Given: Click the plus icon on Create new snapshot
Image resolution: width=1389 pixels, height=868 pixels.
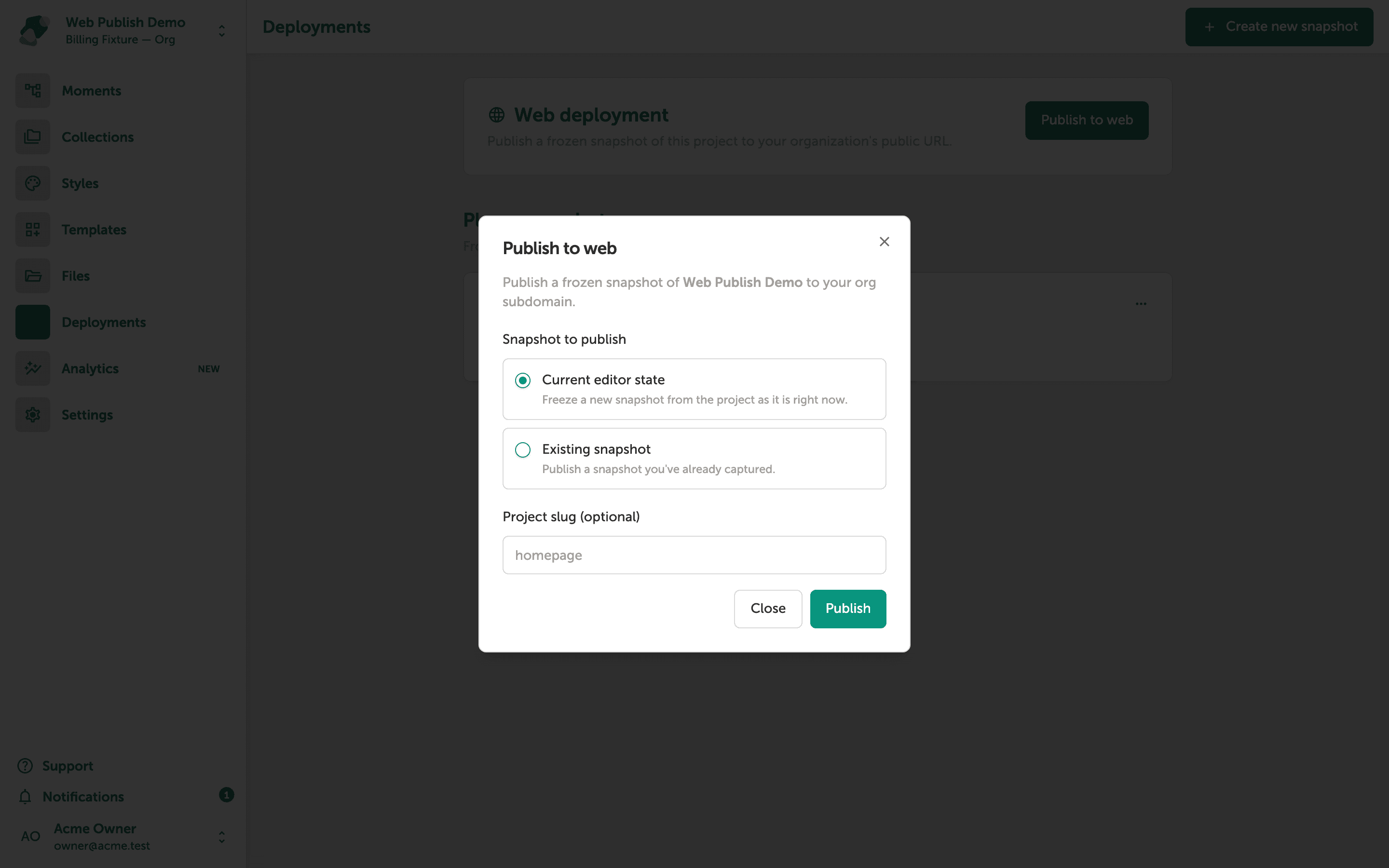Looking at the screenshot, I should [x=1210, y=27].
